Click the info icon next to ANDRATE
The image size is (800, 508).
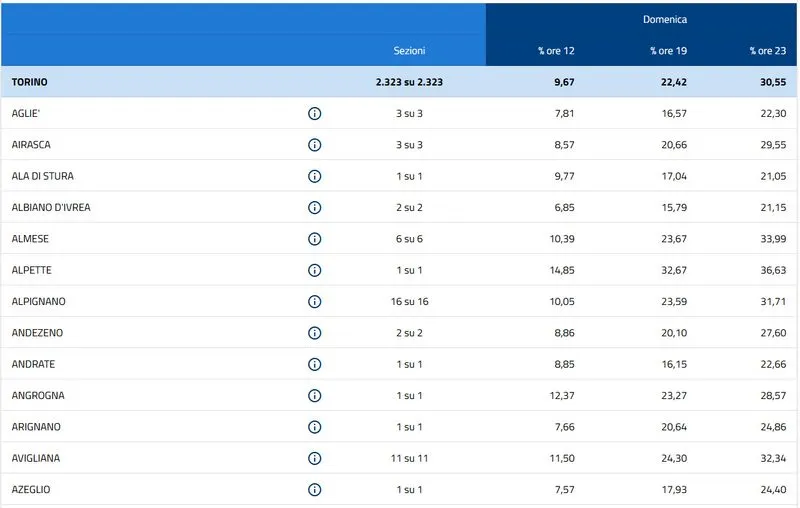point(314,364)
